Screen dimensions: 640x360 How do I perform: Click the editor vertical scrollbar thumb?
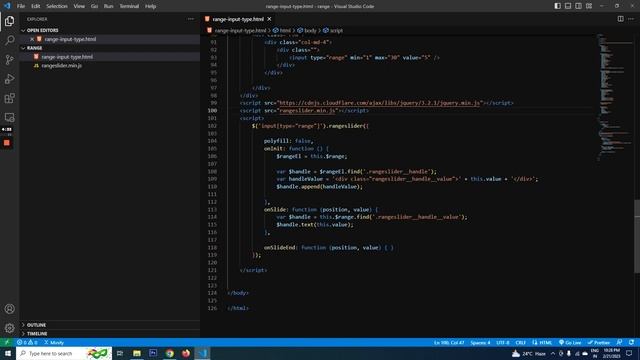[x=637, y=237]
